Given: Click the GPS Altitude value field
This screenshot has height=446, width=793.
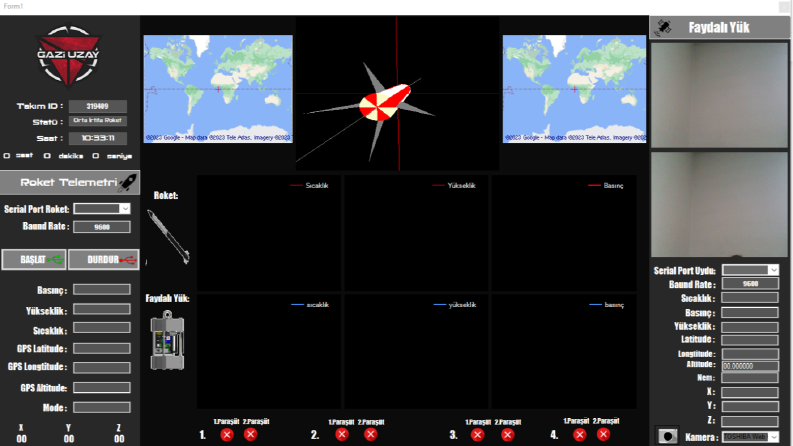Looking at the screenshot, I should coord(102,387).
